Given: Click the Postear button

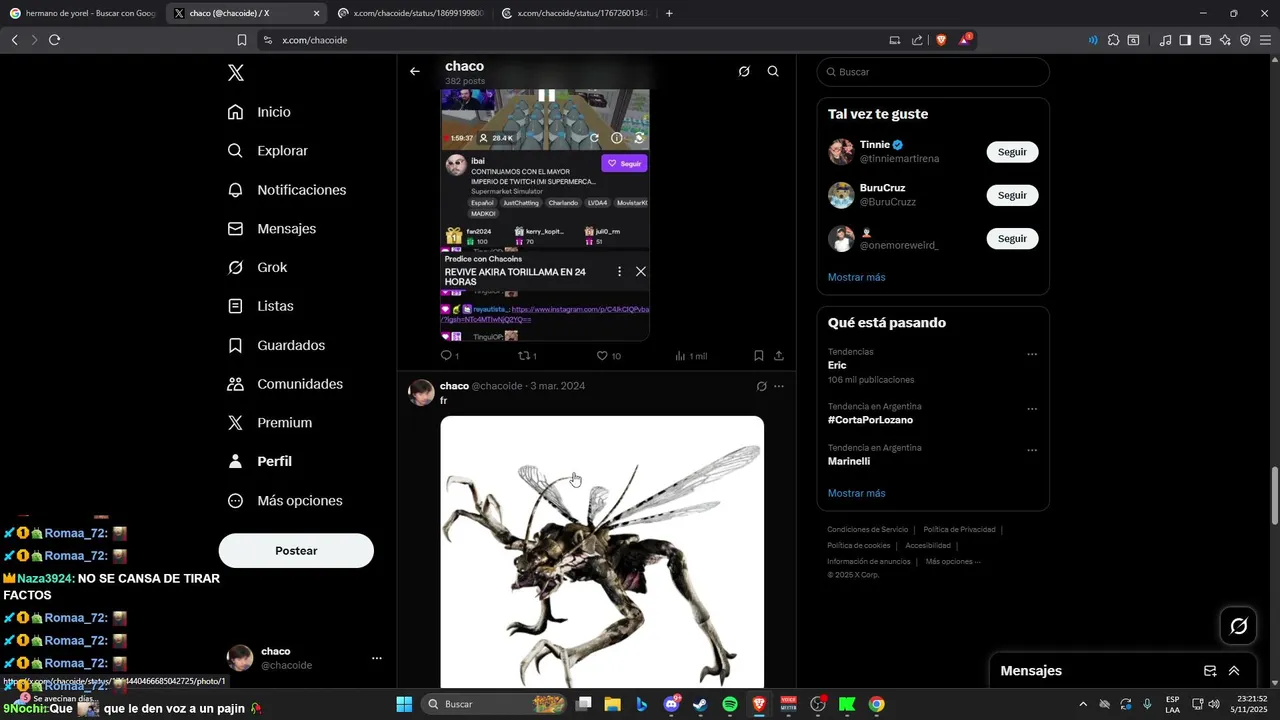Looking at the screenshot, I should pos(296,551).
